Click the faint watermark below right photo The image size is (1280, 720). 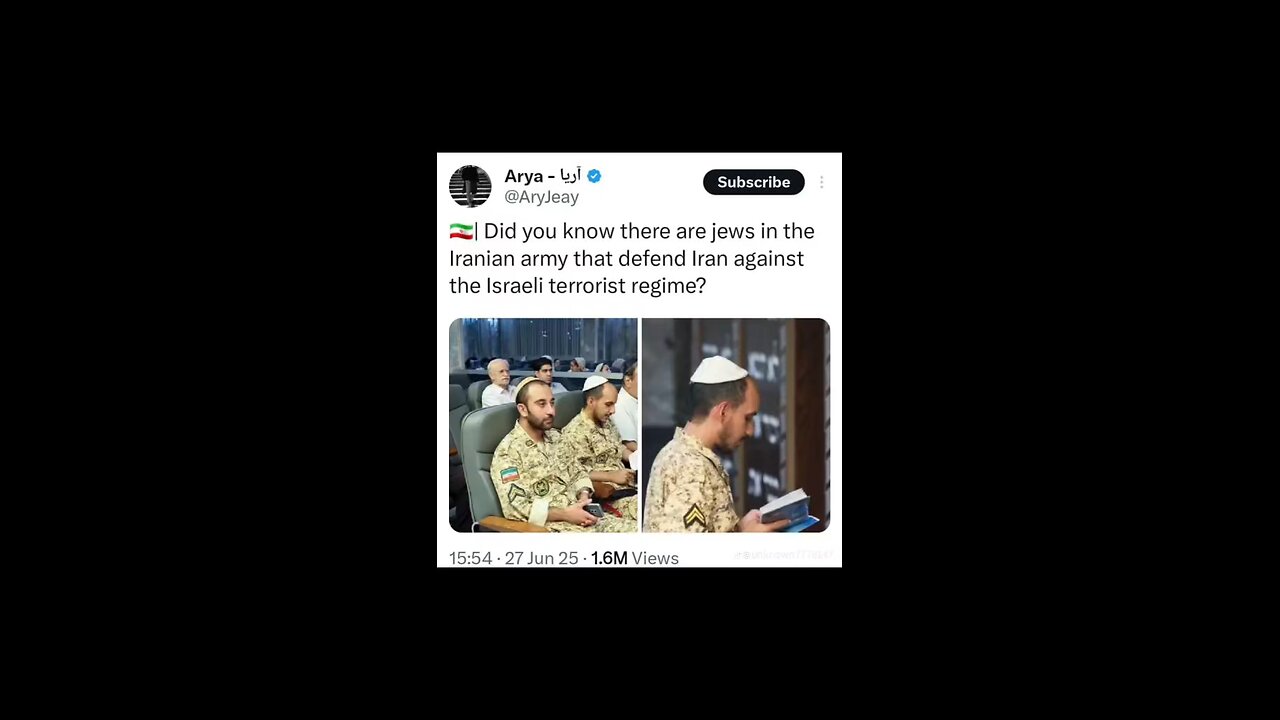tap(783, 555)
